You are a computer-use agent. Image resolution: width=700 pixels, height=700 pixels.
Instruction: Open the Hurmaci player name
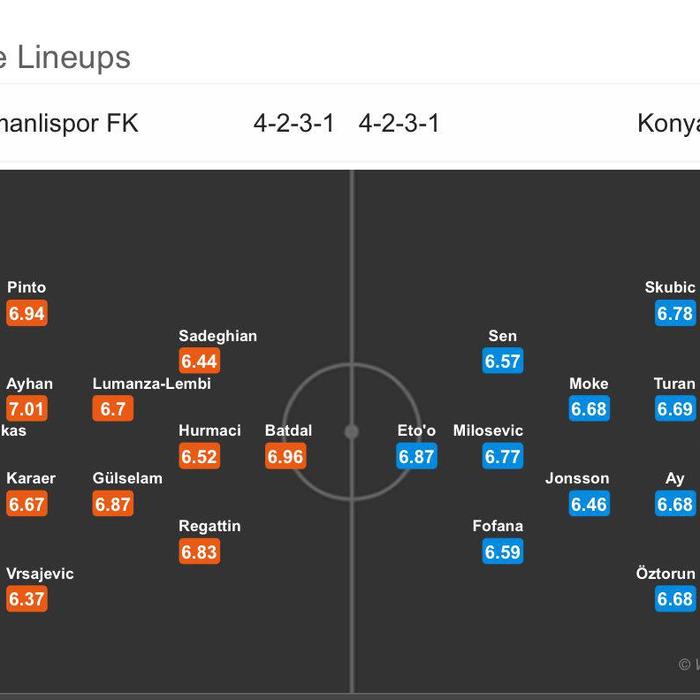coord(210,431)
